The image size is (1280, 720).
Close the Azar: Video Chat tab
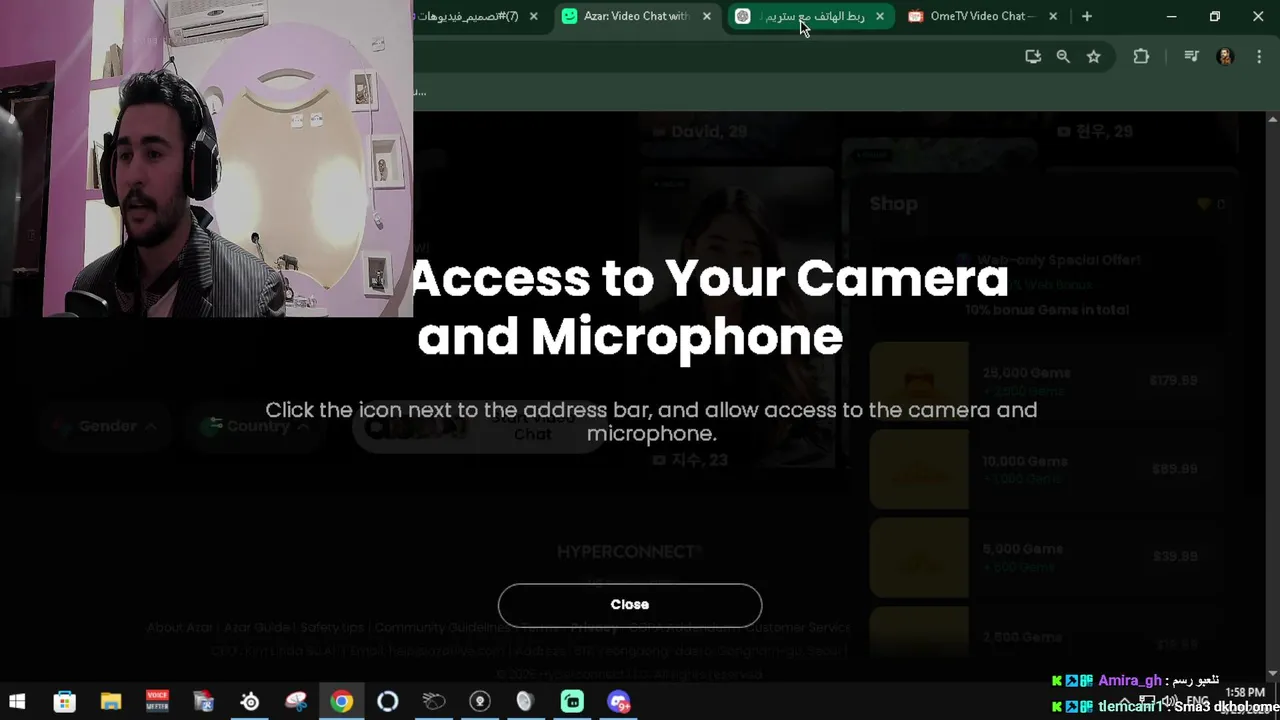707,16
